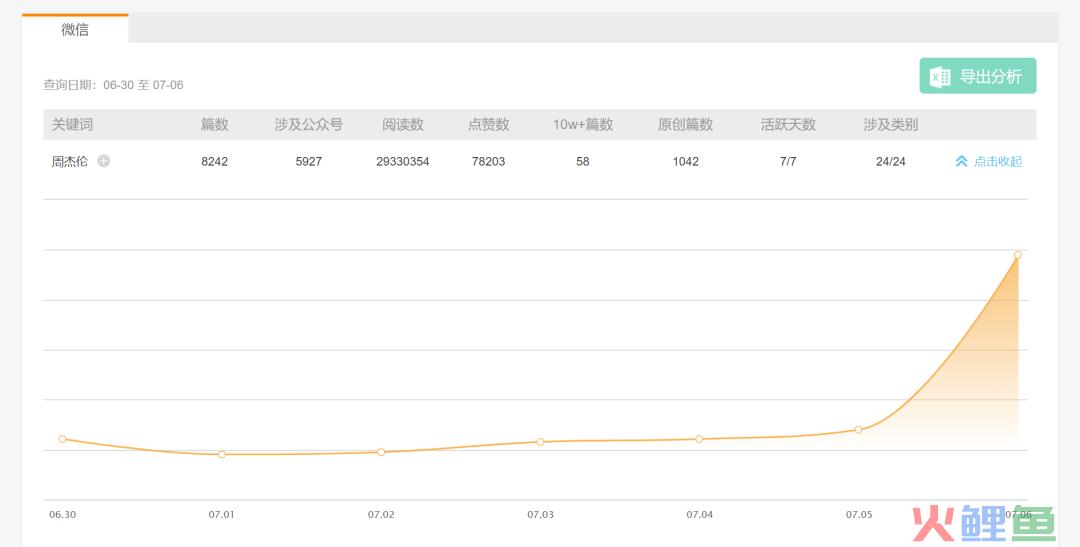Click the 阅读数 column header
Viewport: 1080px width, 547px height.
pyautogui.click(x=403, y=125)
